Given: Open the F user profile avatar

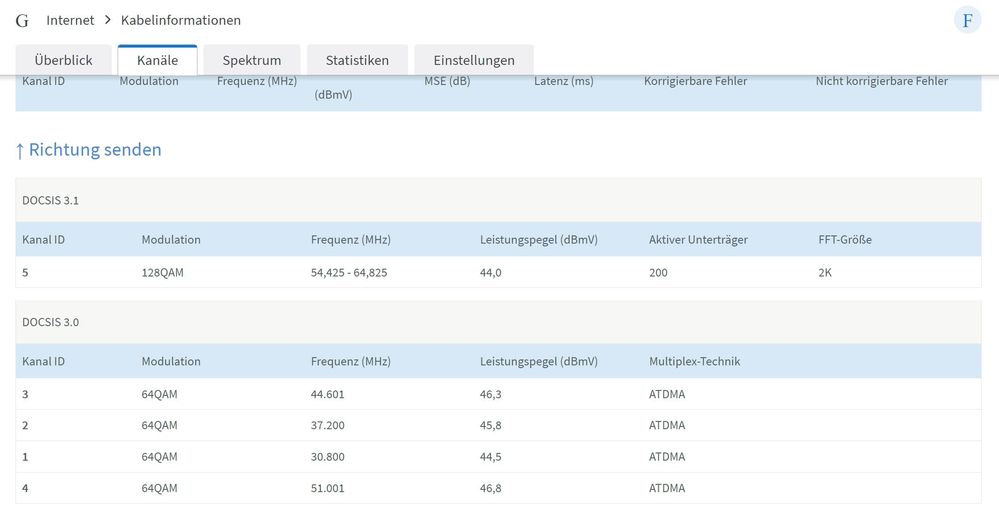Looking at the screenshot, I should click(967, 20).
